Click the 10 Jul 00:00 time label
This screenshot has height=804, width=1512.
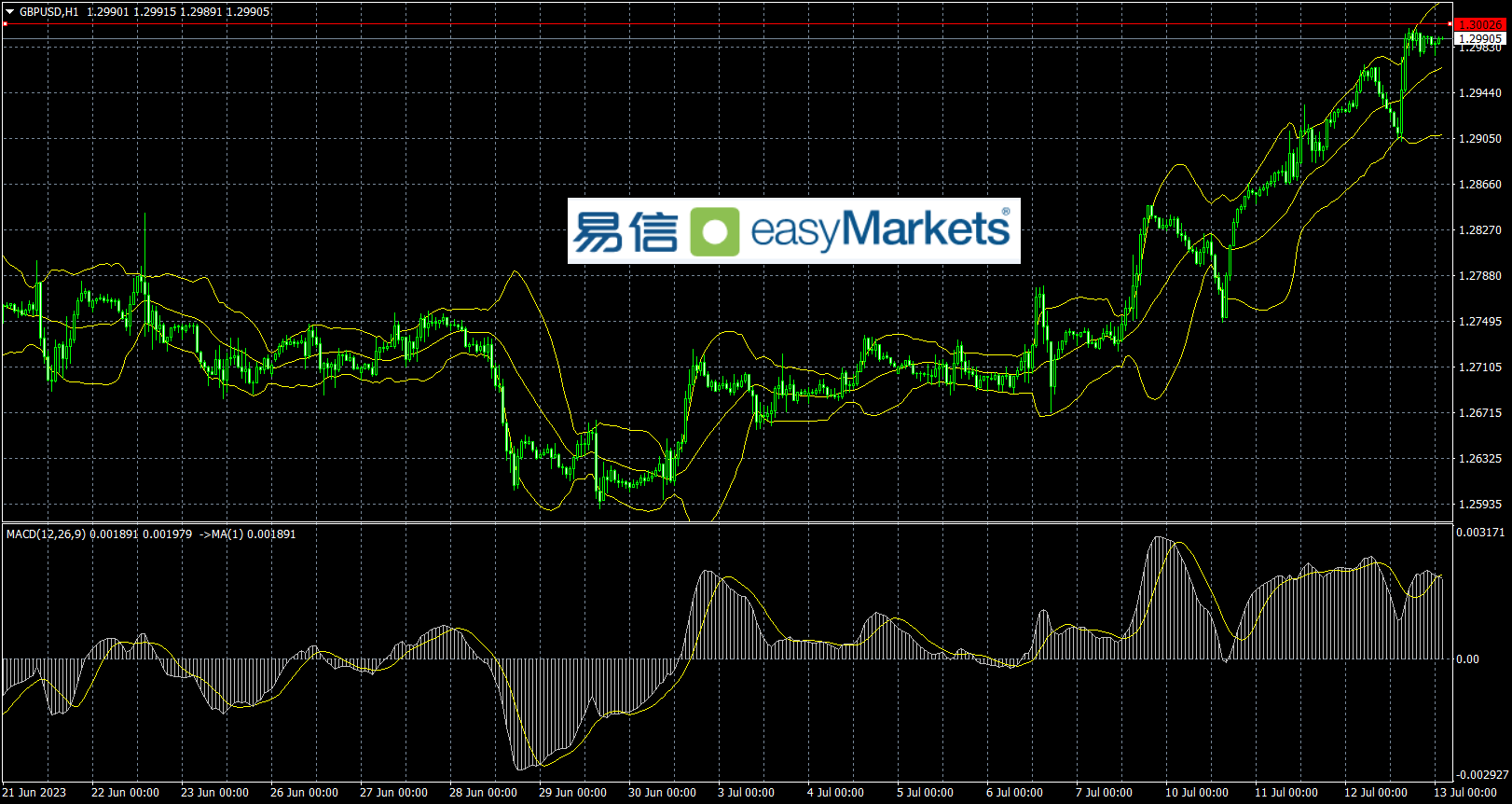tap(1197, 793)
